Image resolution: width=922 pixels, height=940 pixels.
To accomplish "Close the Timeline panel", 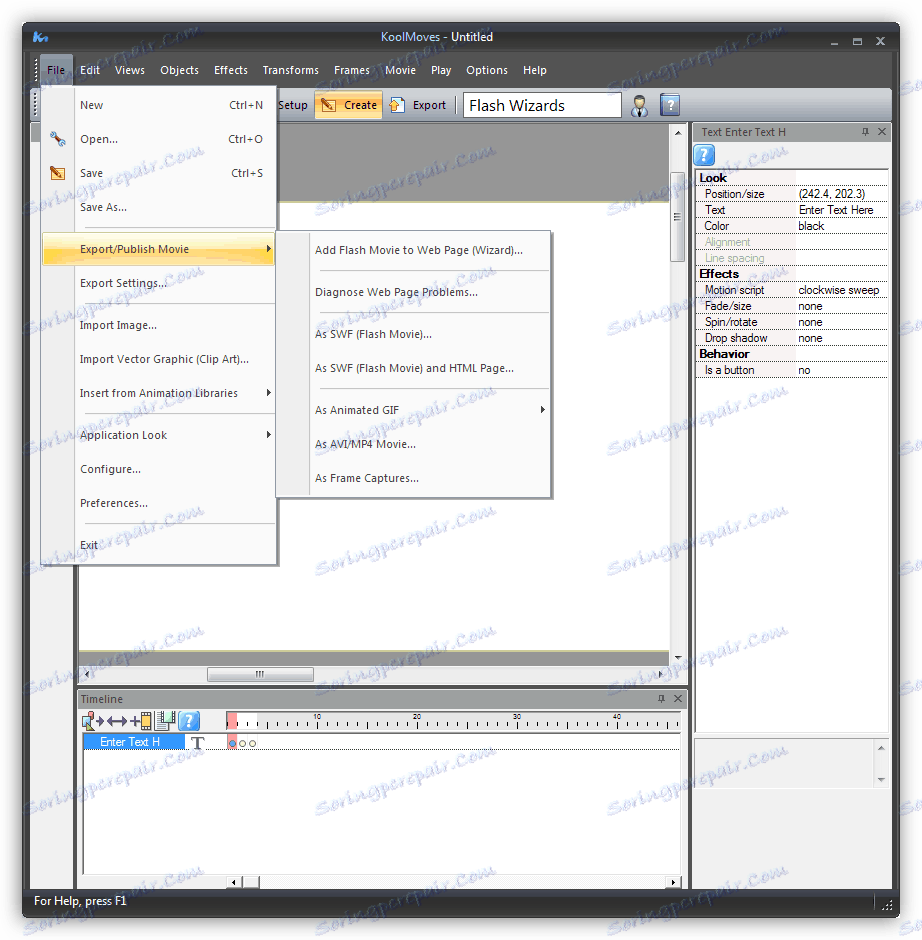I will pos(678,698).
